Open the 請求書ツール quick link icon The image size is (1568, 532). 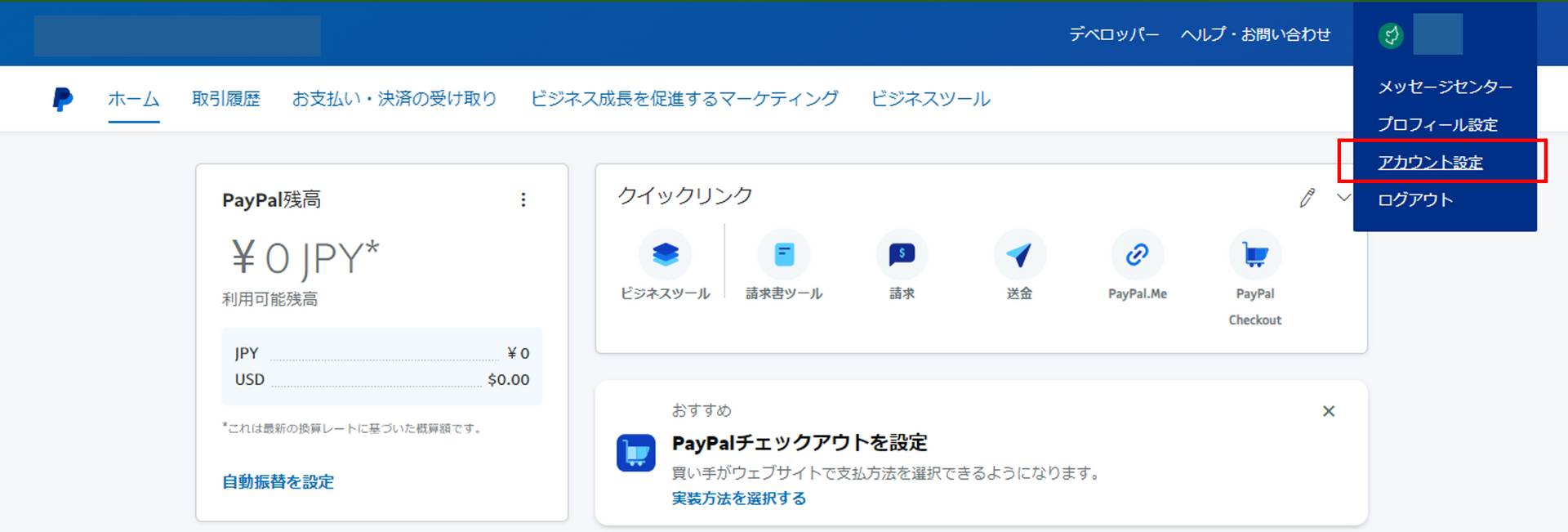pyautogui.click(x=784, y=255)
